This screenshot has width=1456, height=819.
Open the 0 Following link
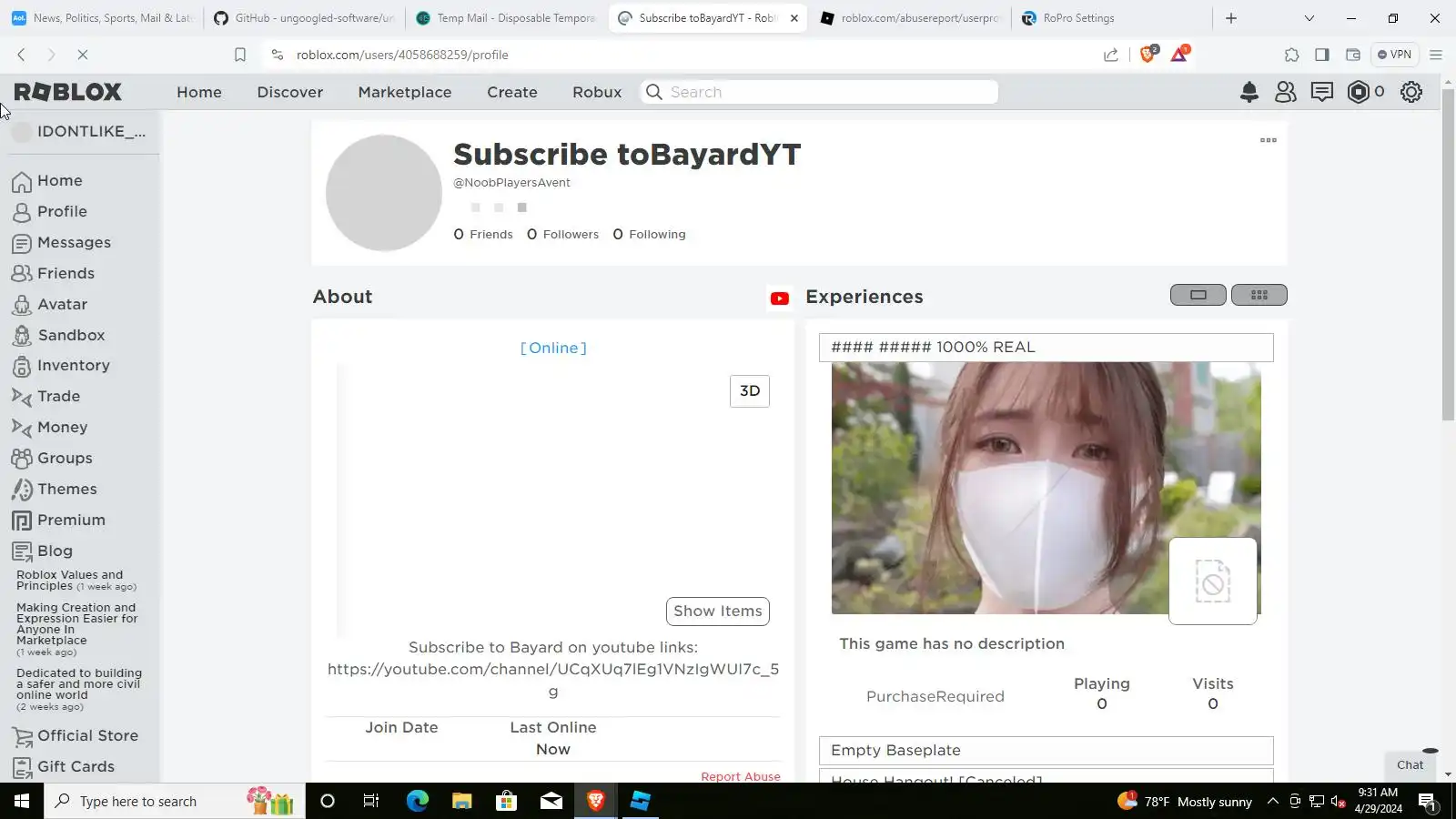click(650, 235)
